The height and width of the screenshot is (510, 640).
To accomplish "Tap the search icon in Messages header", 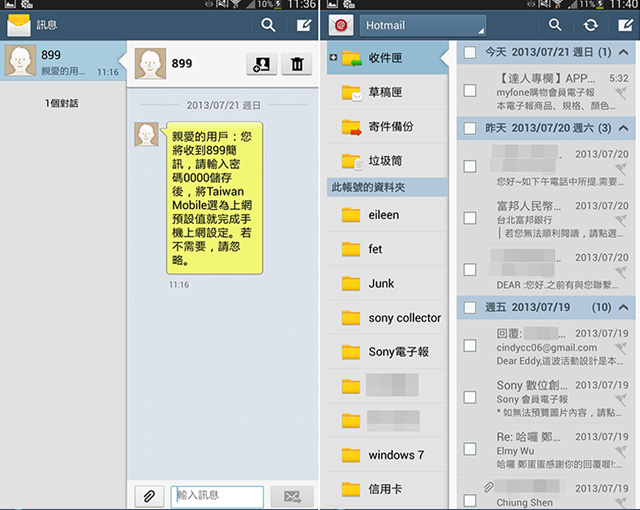I will [268, 25].
